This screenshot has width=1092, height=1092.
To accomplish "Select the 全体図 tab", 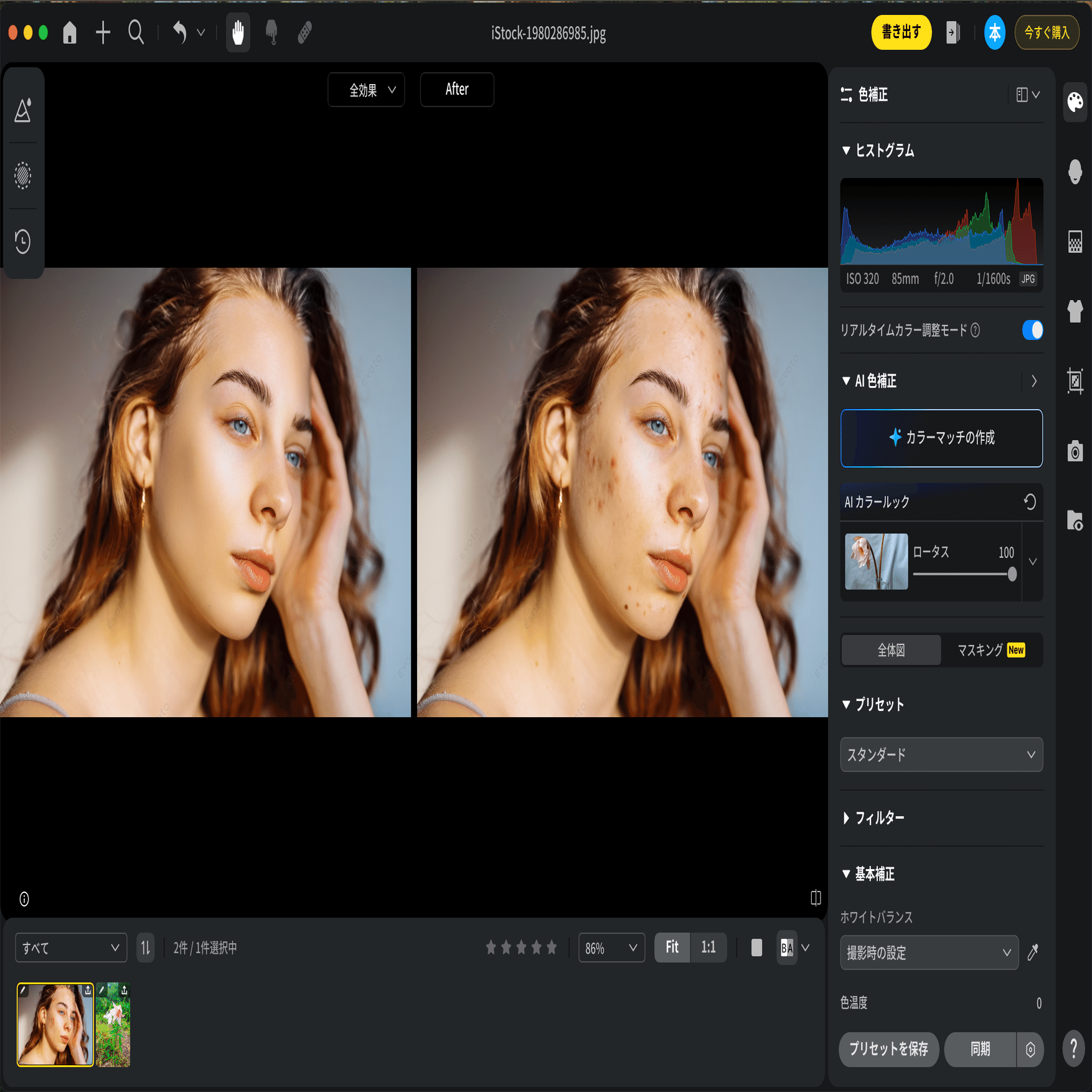I will (x=891, y=650).
